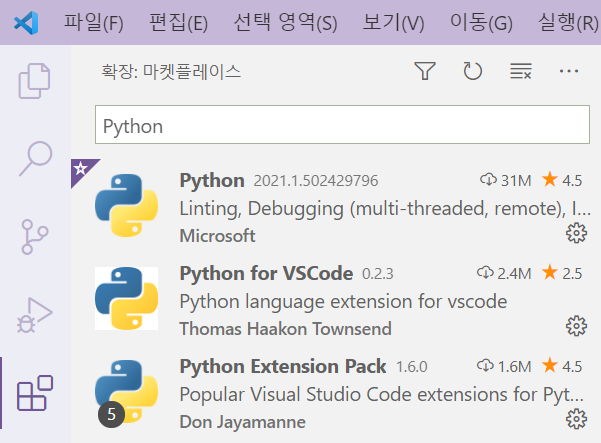Refresh the extensions list

click(473, 71)
